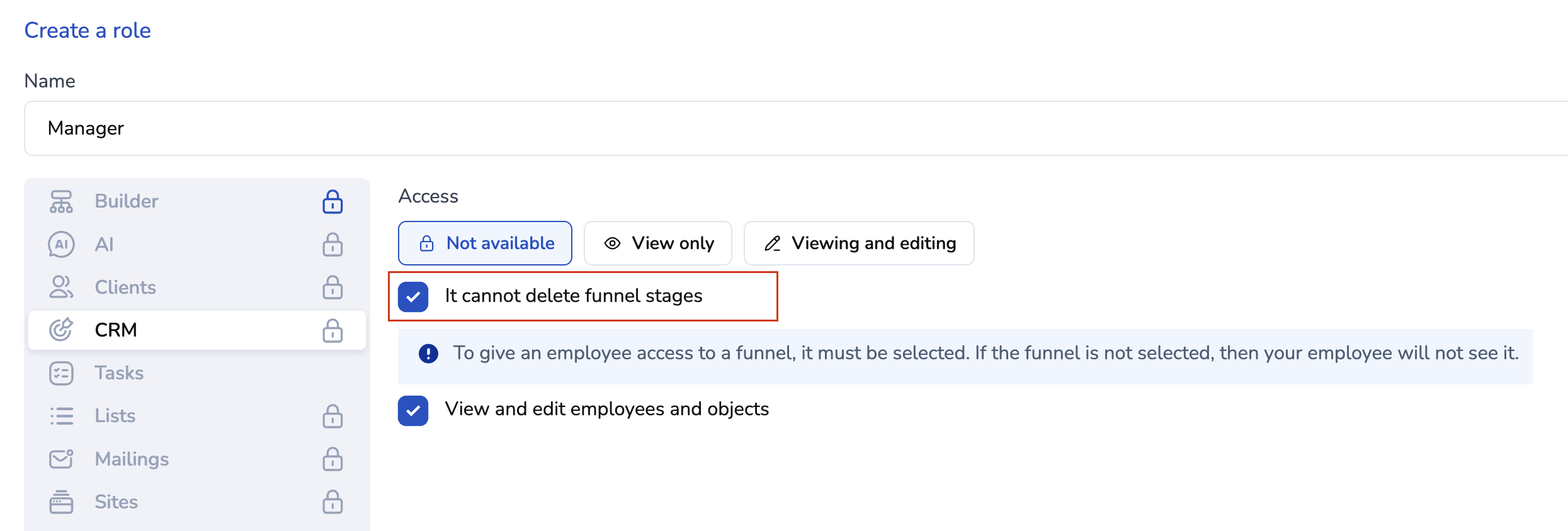Click the blue lock next to Builder

click(x=332, y=202)
